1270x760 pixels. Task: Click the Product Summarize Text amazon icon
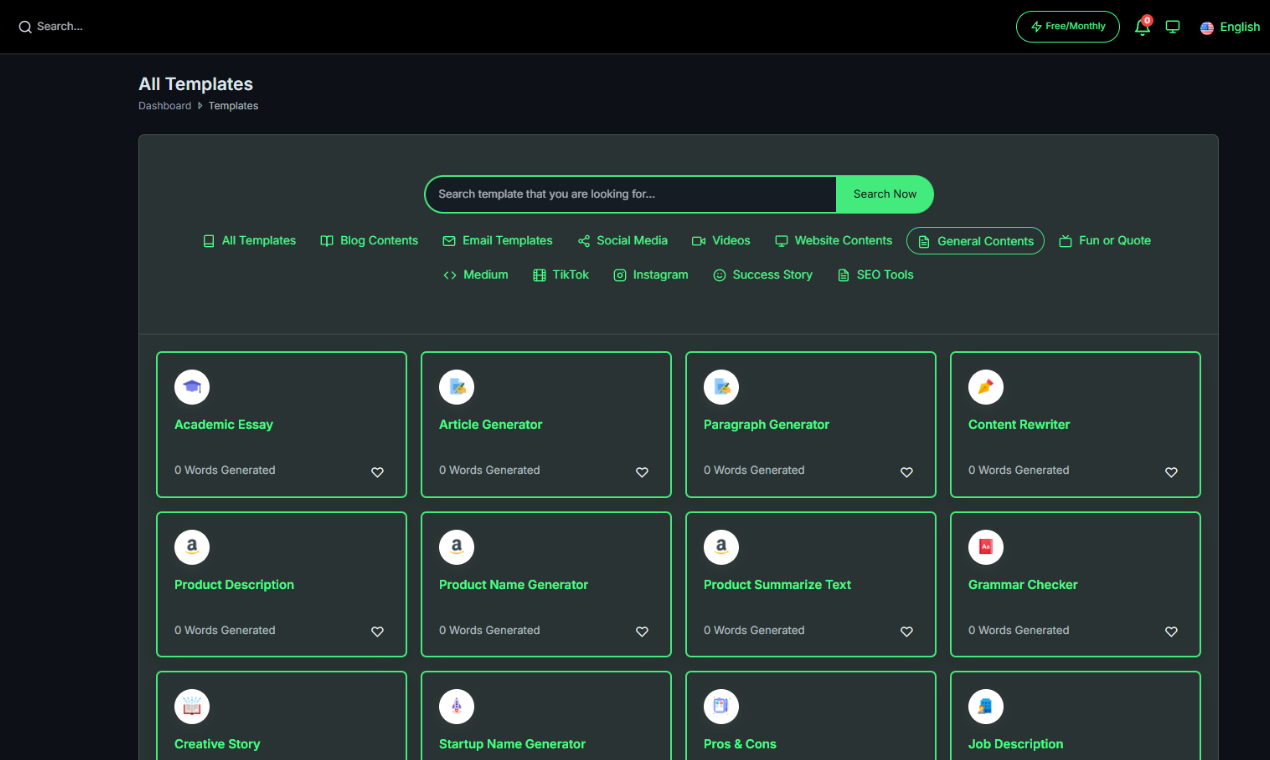coord(721,547)
